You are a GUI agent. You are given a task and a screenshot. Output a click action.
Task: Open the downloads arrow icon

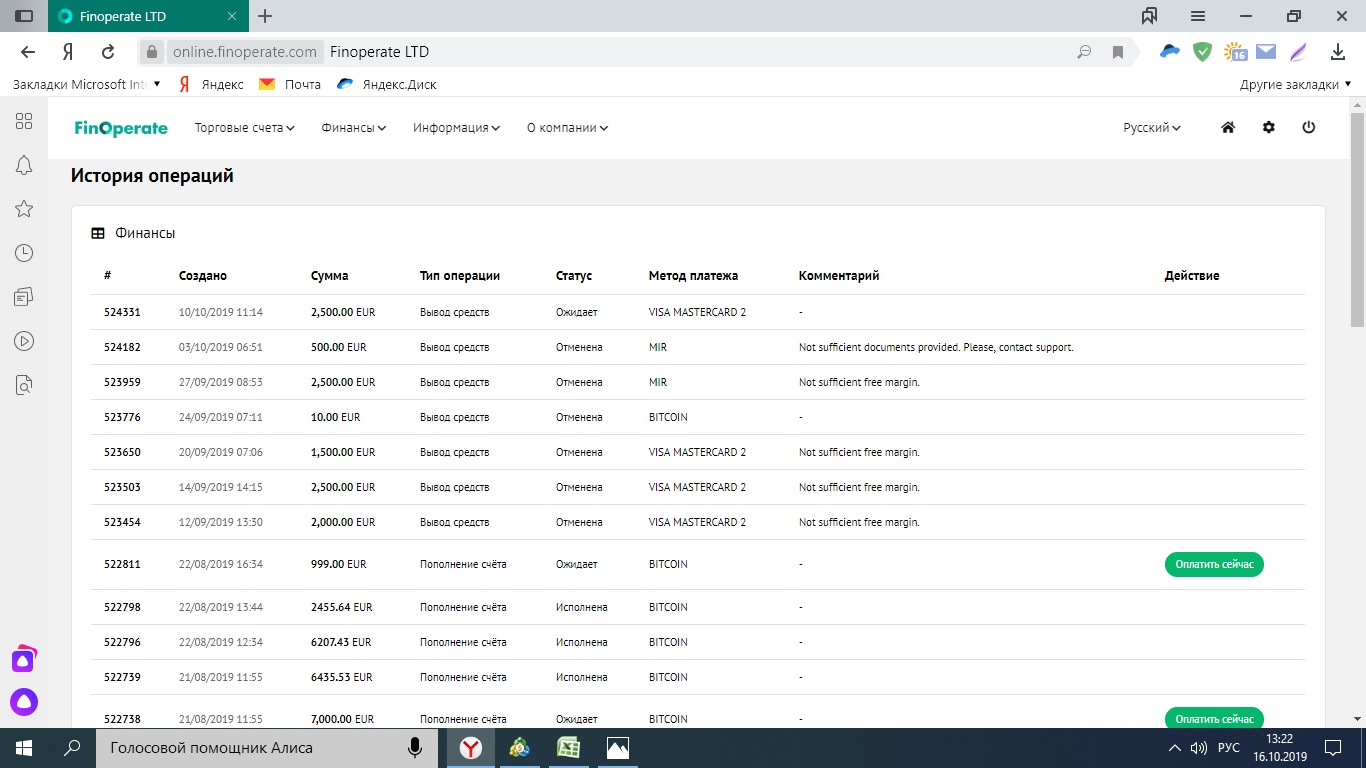tap(1338, 52)
